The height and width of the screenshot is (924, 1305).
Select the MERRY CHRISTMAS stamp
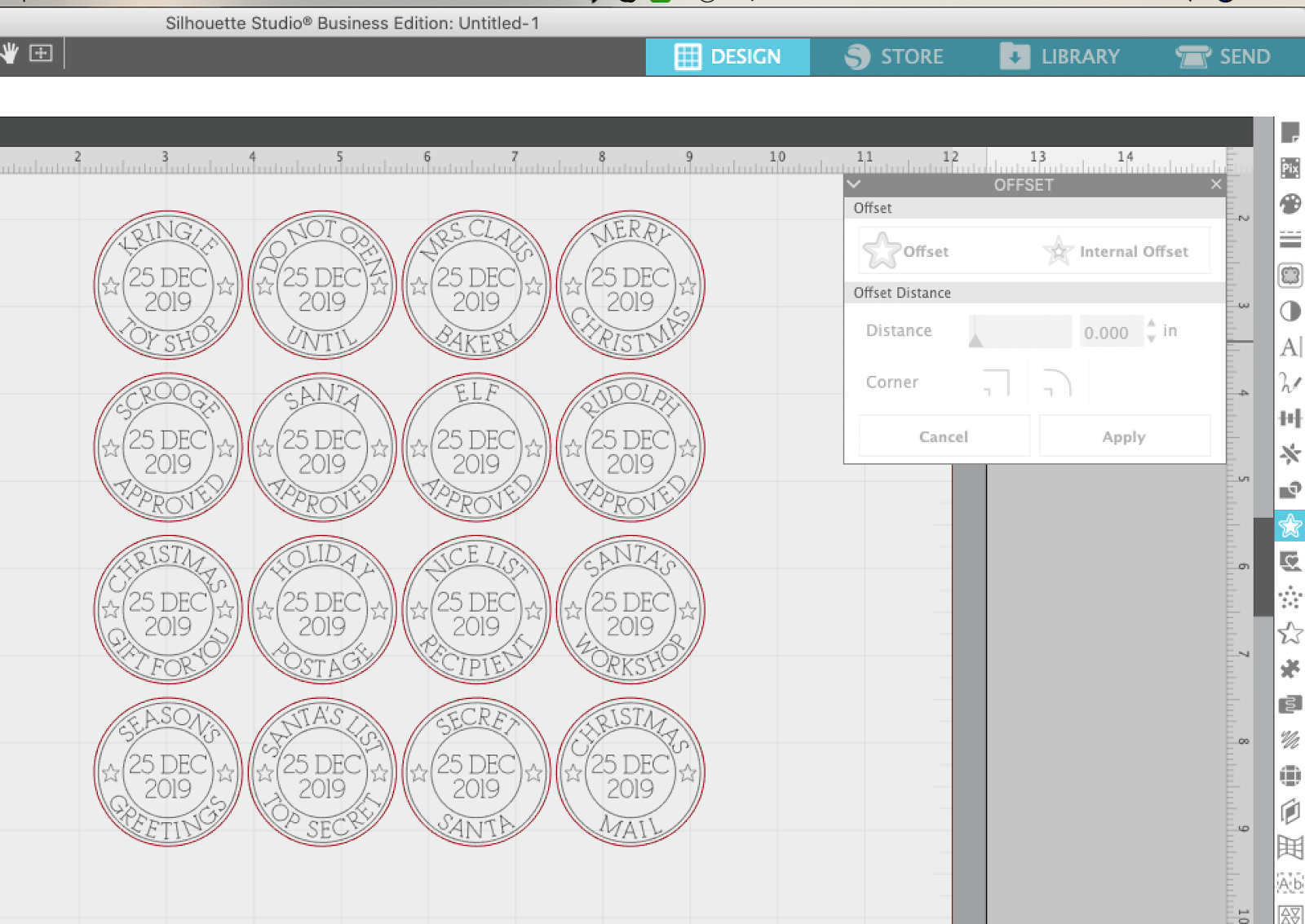coord(630,285)
